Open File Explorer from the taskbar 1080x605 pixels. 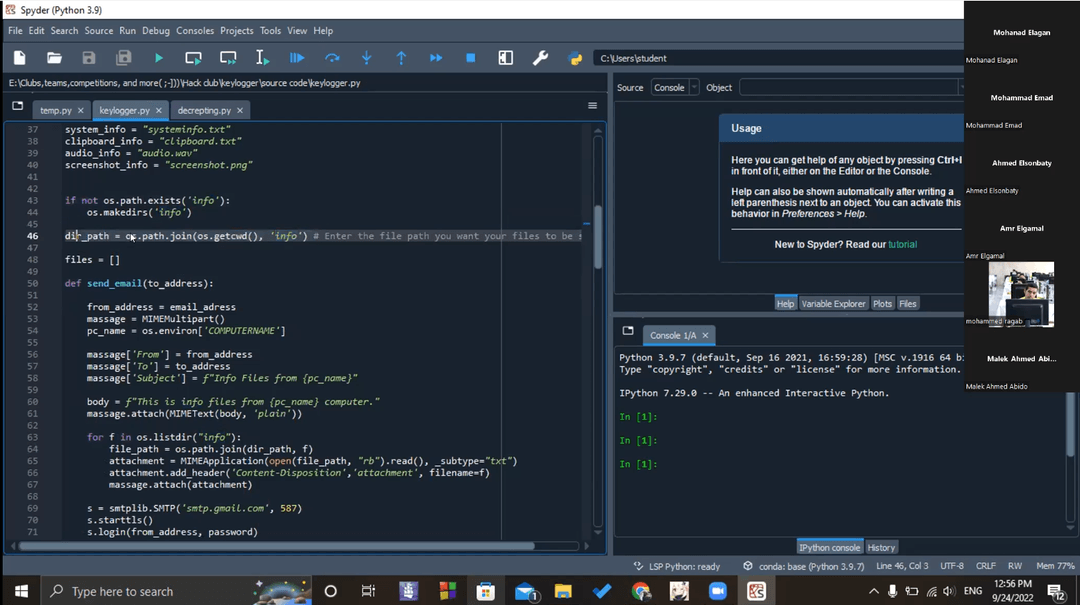tap(563, 591)
